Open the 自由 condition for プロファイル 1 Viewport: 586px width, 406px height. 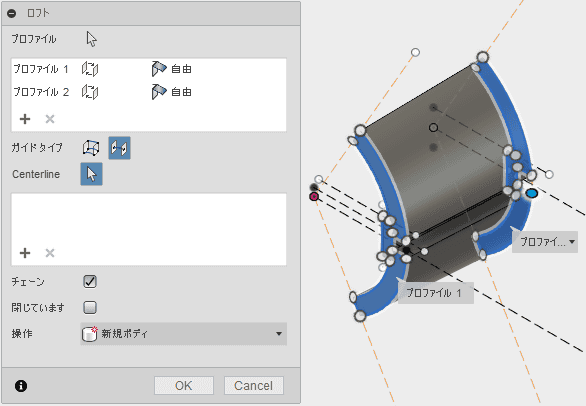click(172, 69)
